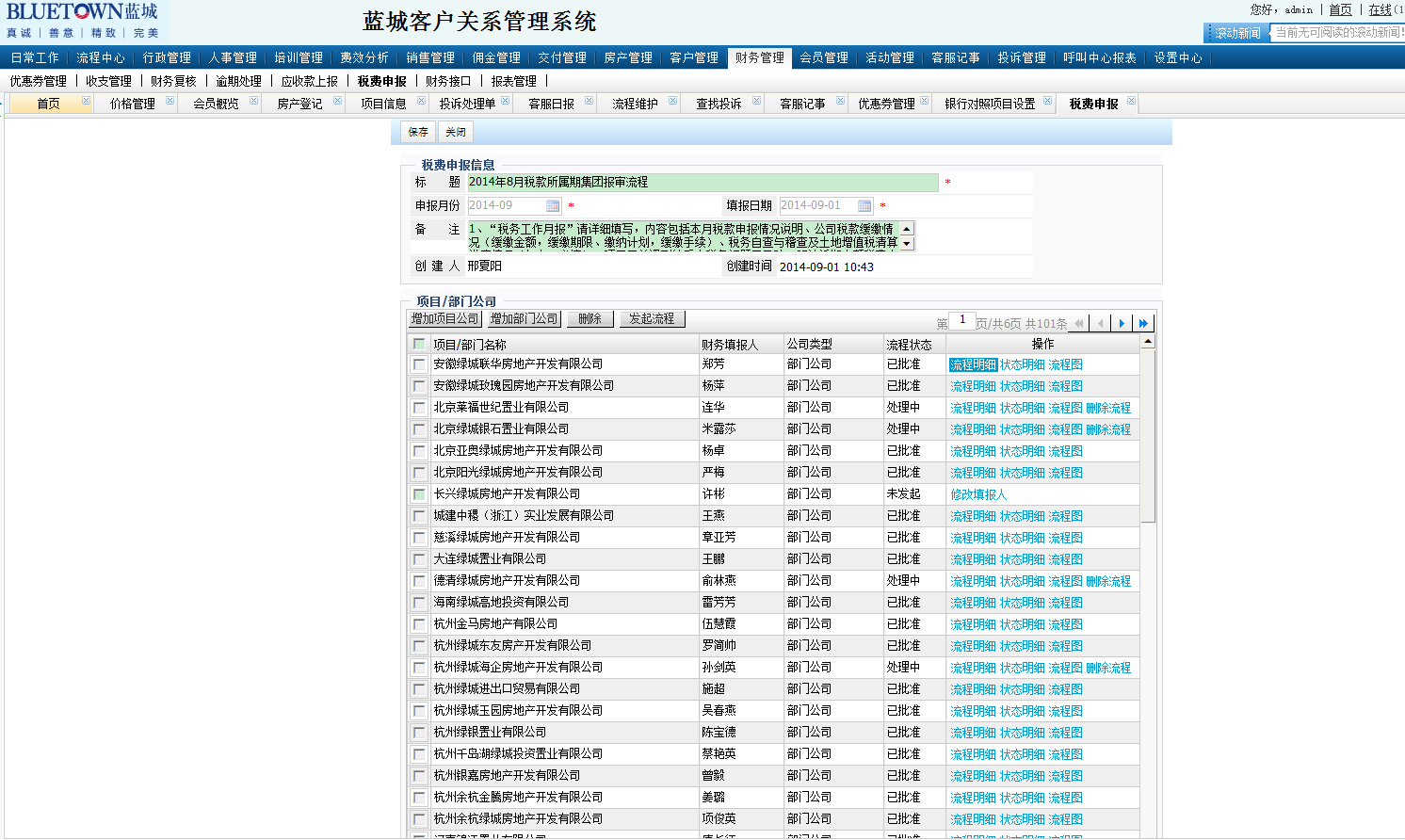The image size is (1405, 840).
Task: Click the remarks box scroll-up arrow
Action: tap(907, 229)
